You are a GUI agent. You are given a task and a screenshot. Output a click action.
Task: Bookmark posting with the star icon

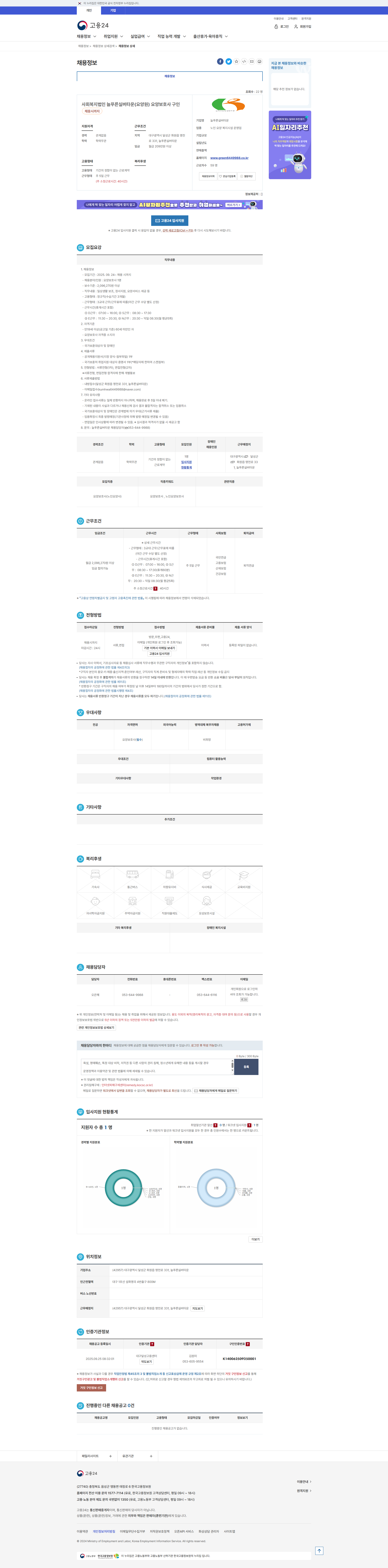coord(237,61)
